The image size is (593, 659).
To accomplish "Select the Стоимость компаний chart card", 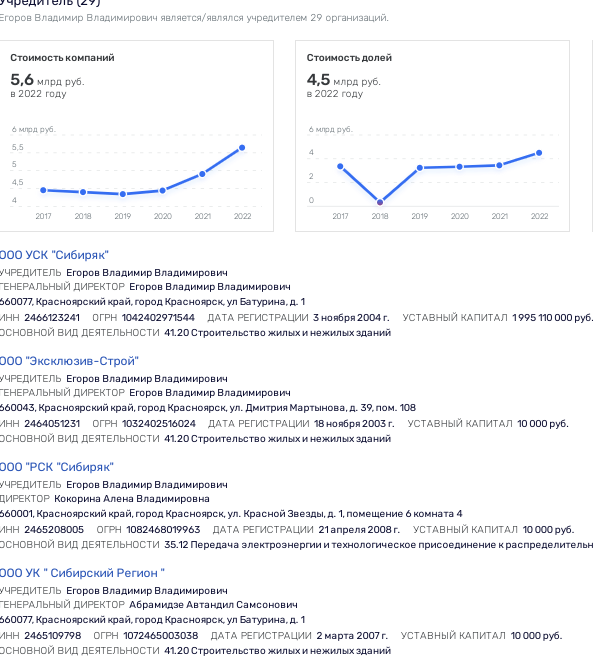I will click(x=137, y=136).
